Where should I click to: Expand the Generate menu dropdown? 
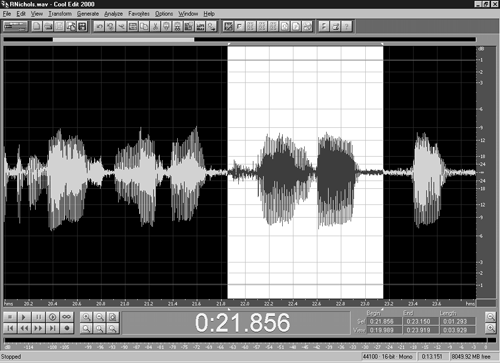point(88,14)
